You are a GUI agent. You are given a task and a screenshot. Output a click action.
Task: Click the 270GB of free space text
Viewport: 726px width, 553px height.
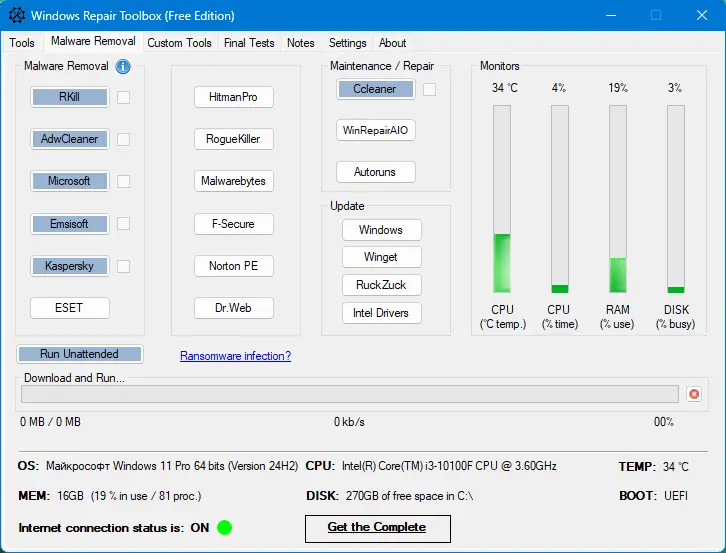(x=409, y=496)
